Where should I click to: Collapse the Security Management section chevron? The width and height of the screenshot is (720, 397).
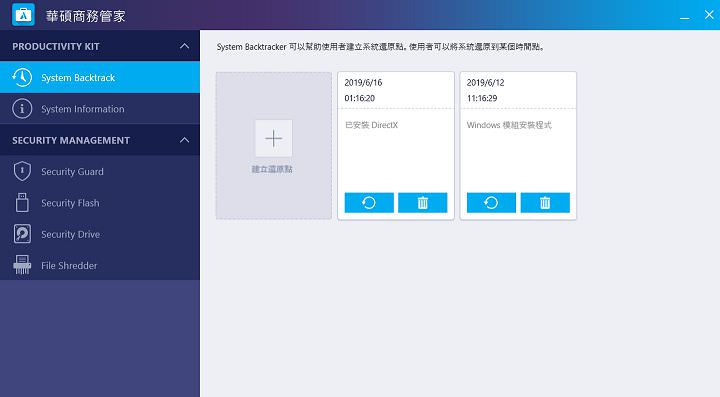[184, 140]
